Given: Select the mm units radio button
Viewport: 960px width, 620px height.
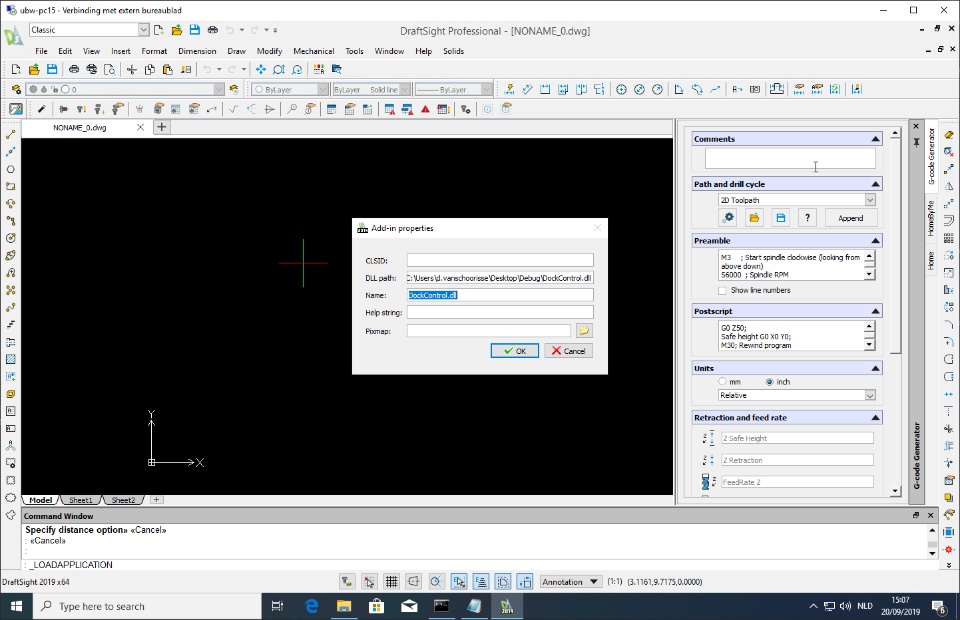Looking at the screenshot, I should [723, 382].
